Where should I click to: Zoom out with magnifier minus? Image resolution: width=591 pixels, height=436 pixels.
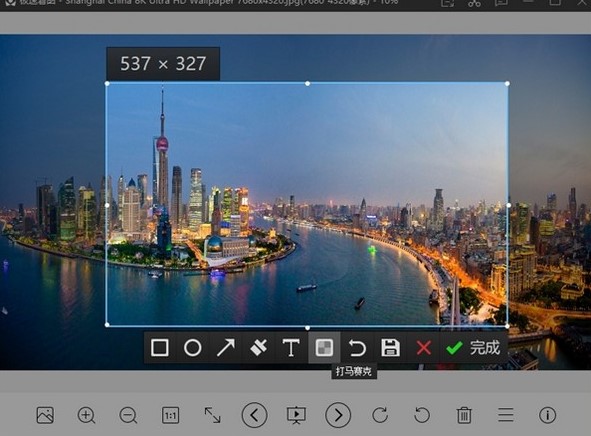[128, 415]
